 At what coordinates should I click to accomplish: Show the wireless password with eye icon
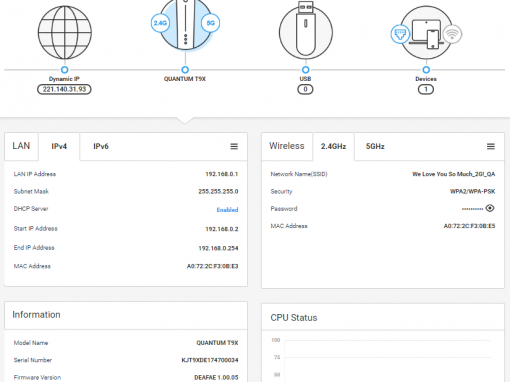click(490, 208)
